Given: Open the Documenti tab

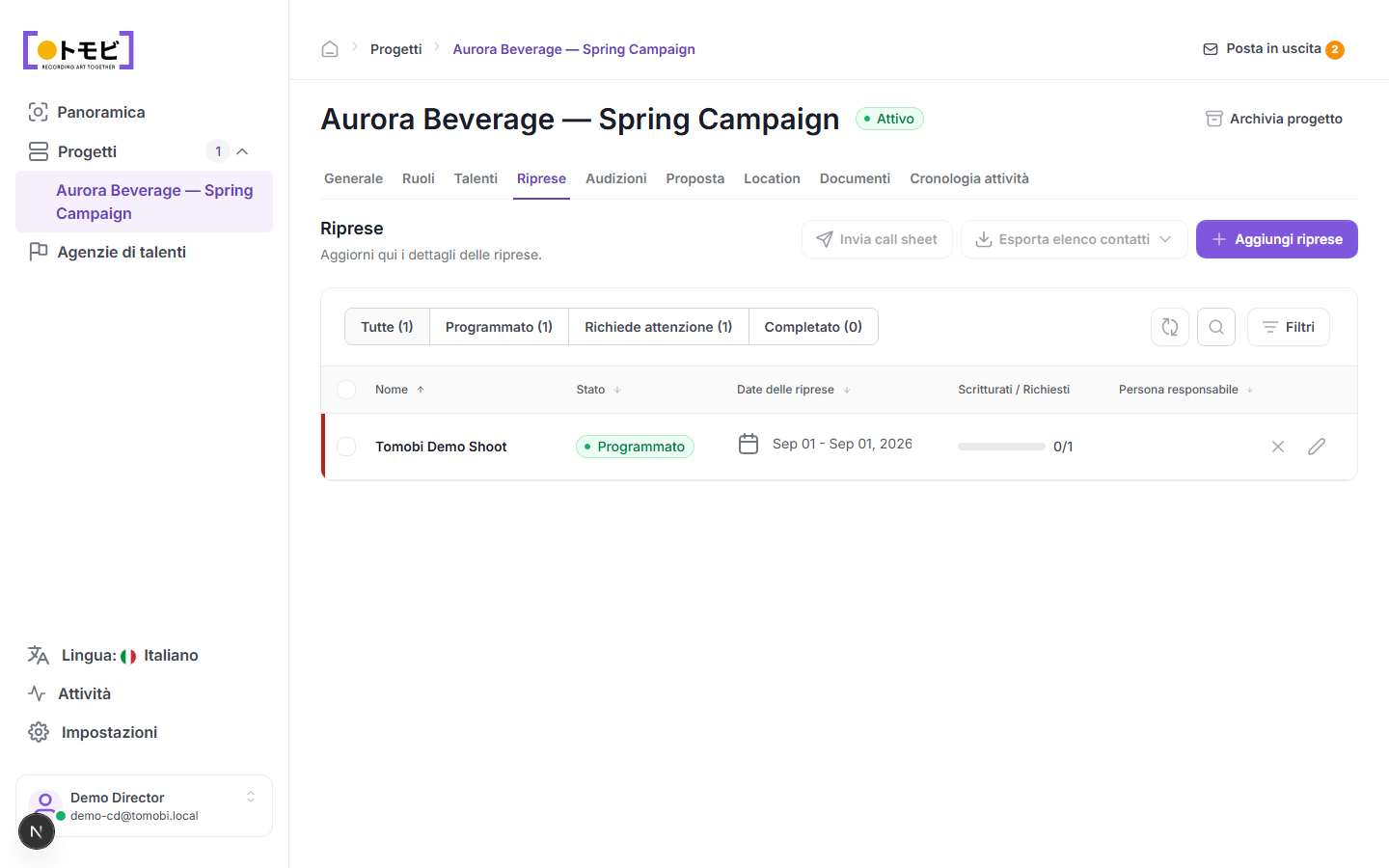Looking at the screenshot, I should point(855,178).
